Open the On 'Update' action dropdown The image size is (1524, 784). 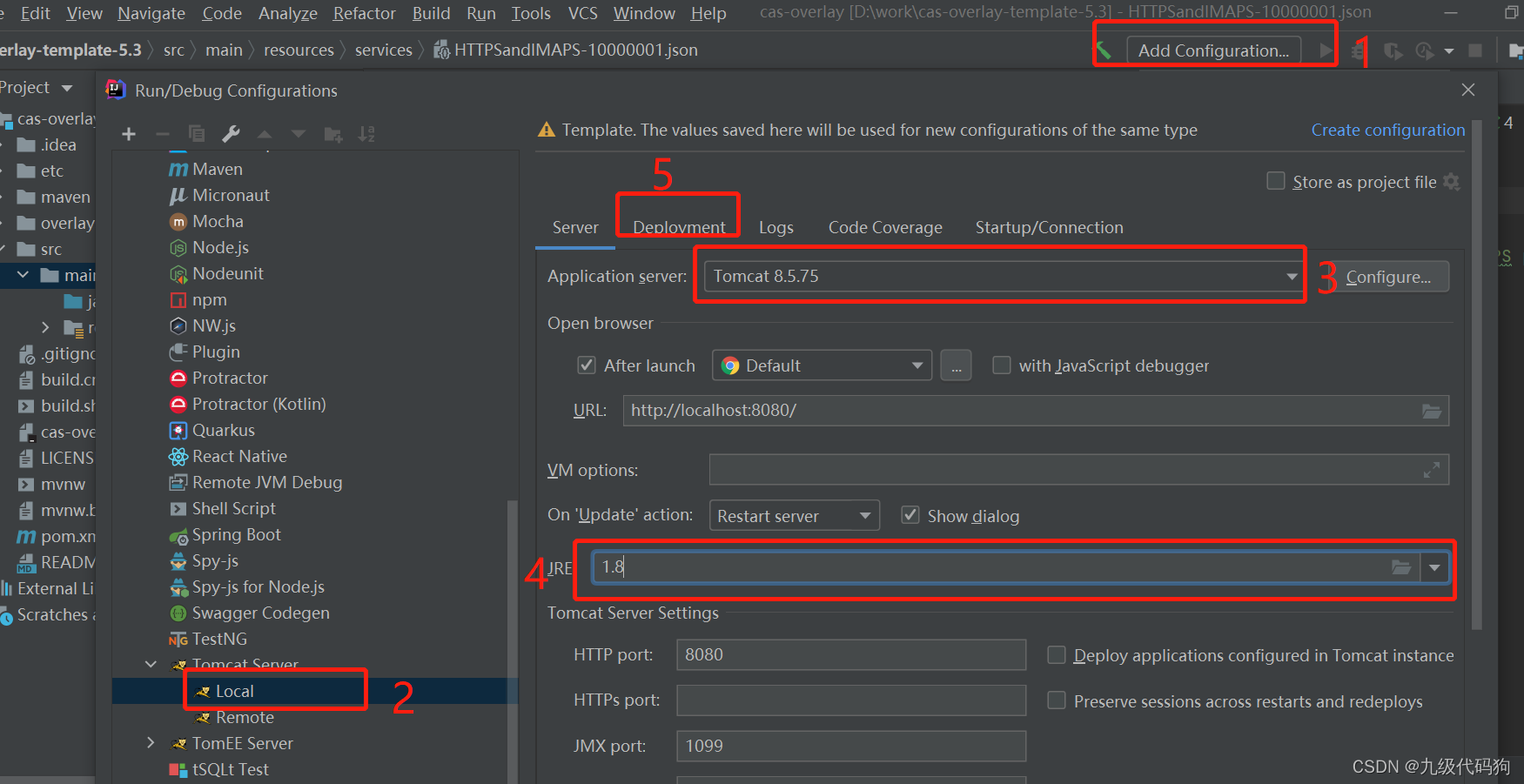pyautogui.click(x=865, y=515)
